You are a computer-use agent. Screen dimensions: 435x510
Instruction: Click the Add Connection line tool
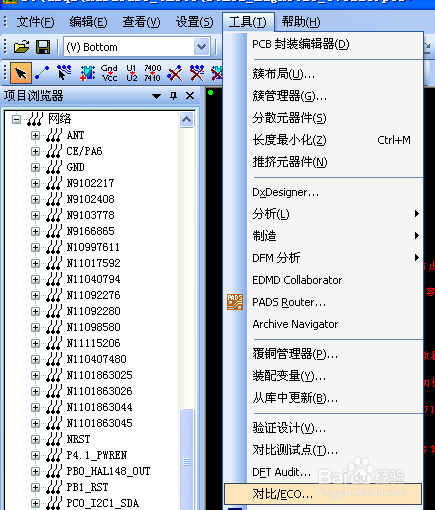[x=42, y=73]
